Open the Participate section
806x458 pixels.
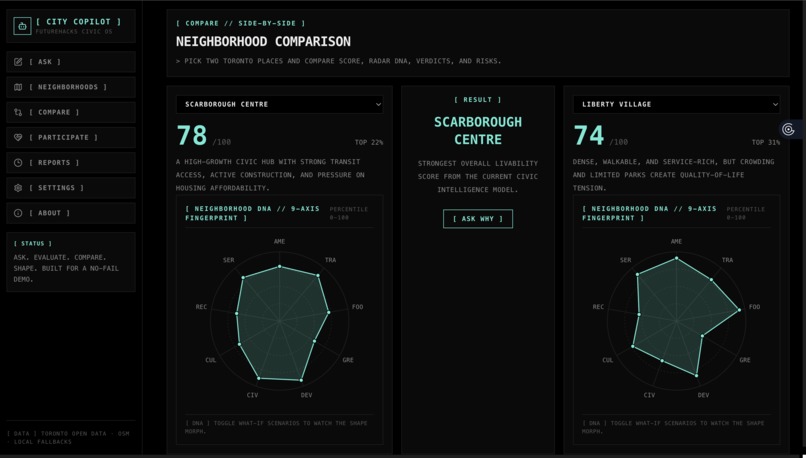tap(71, 137)
